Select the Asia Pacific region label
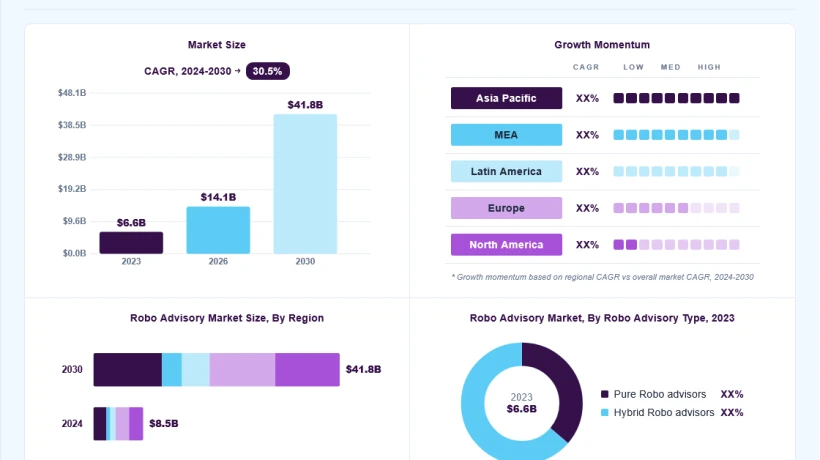 tap(506, 98)
